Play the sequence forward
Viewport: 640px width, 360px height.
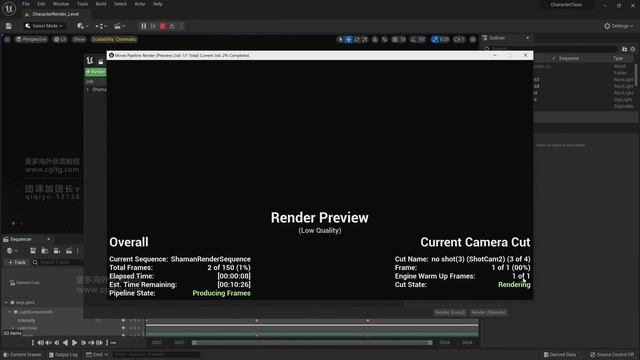75,343
